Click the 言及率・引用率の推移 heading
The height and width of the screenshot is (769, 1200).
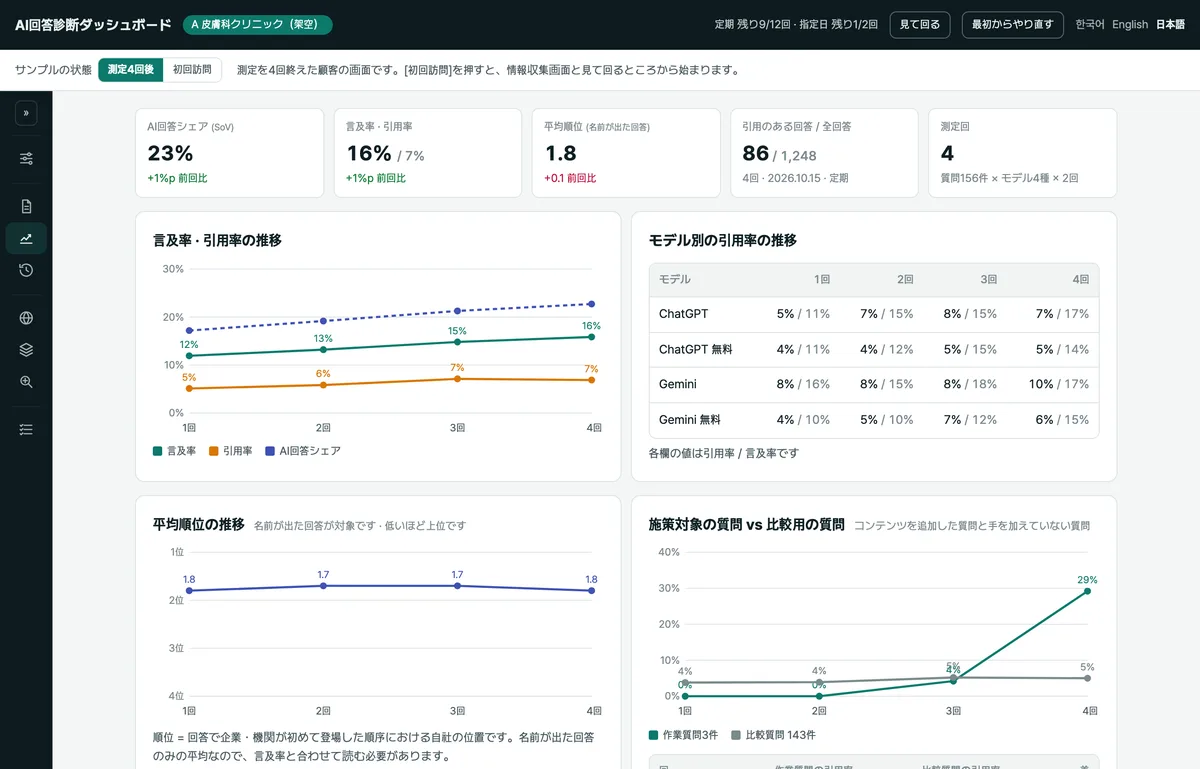tap(217, 240)
